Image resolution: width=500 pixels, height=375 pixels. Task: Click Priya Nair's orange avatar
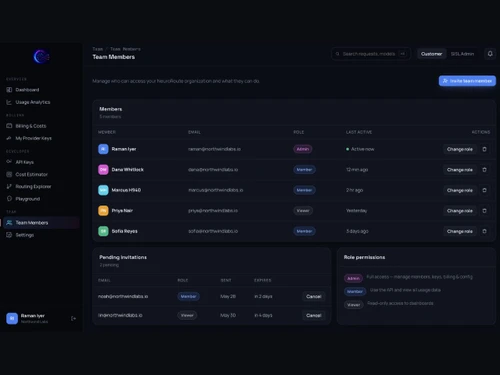coord(103,211)
